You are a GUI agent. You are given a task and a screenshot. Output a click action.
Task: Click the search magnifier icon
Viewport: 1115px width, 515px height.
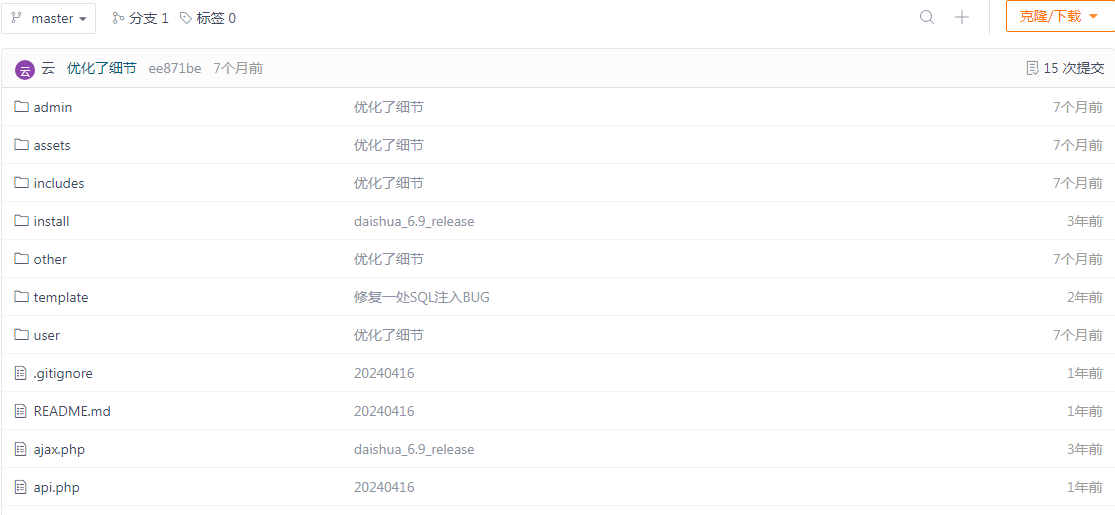click(927, 17)
